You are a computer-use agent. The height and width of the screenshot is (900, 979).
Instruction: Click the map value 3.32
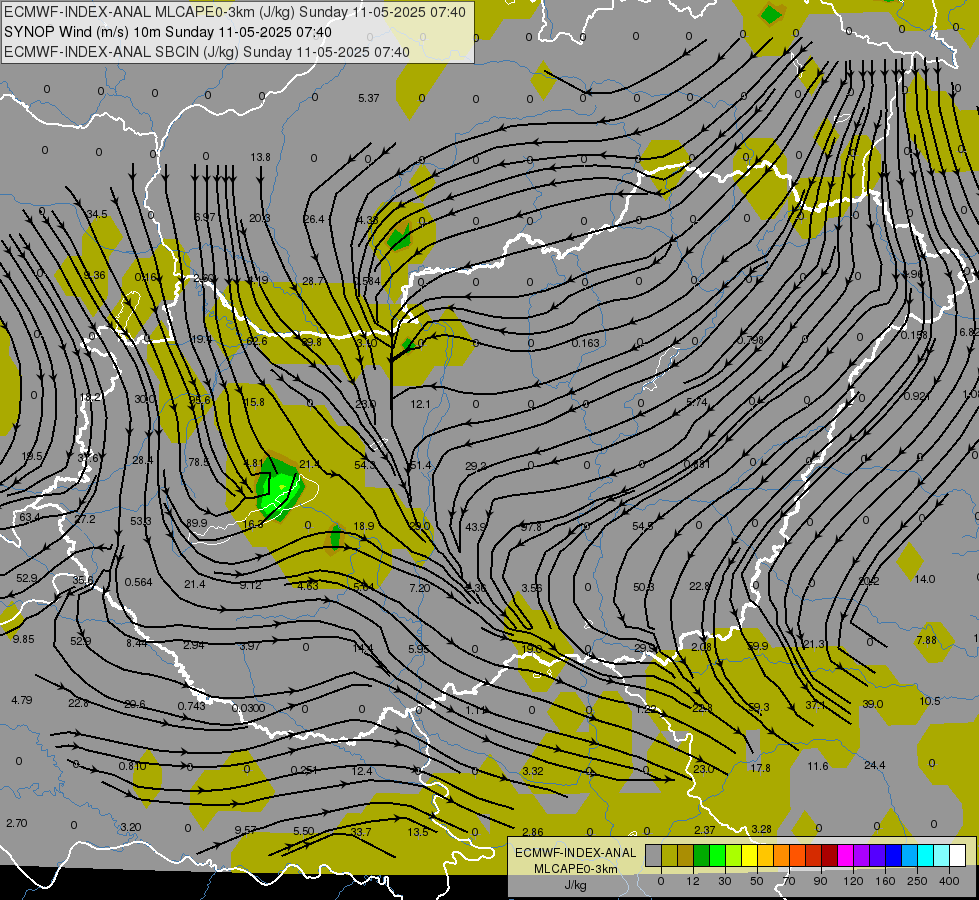tap(533, 771)
